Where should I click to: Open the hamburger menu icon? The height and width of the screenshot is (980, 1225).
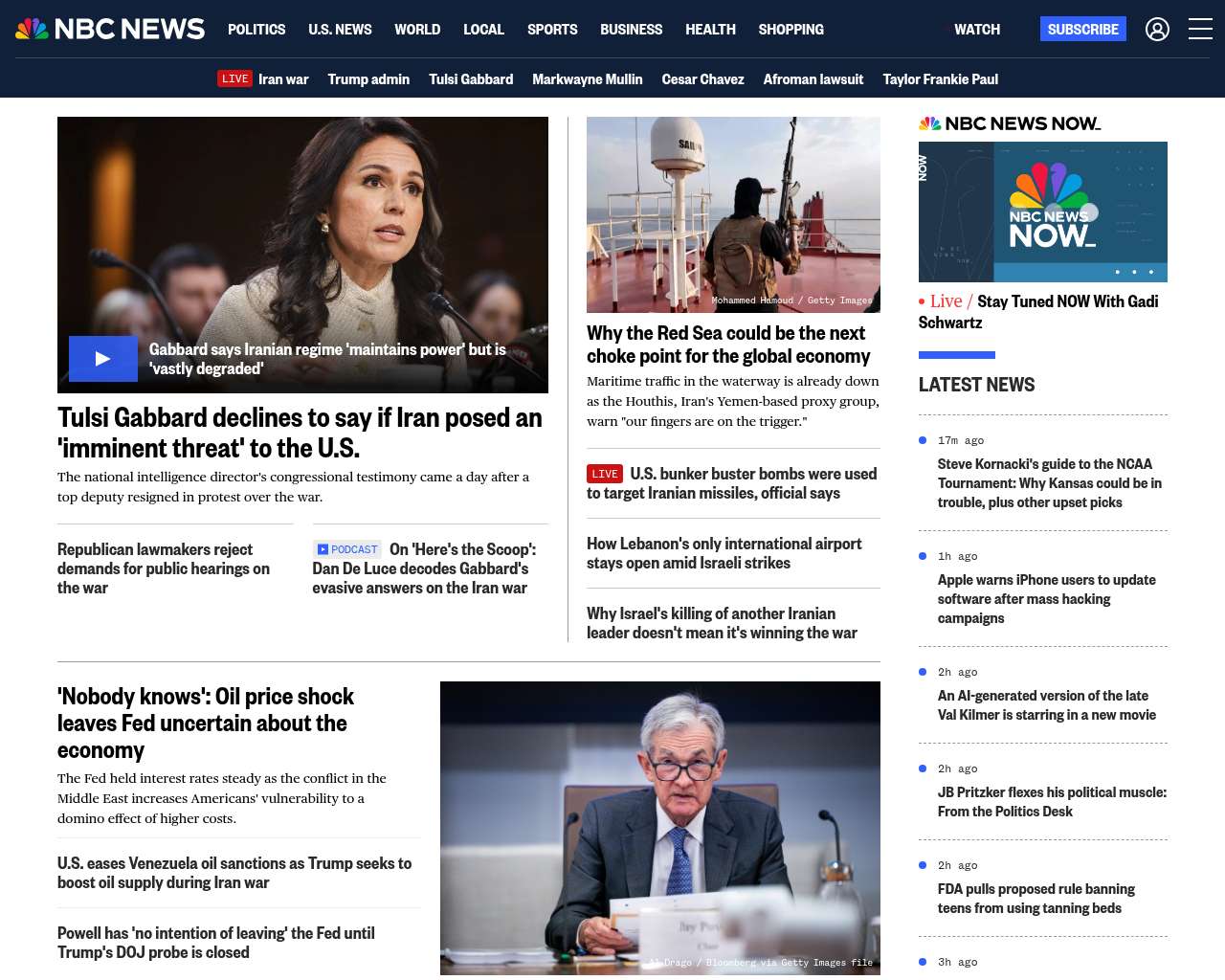pos(1200,30)
